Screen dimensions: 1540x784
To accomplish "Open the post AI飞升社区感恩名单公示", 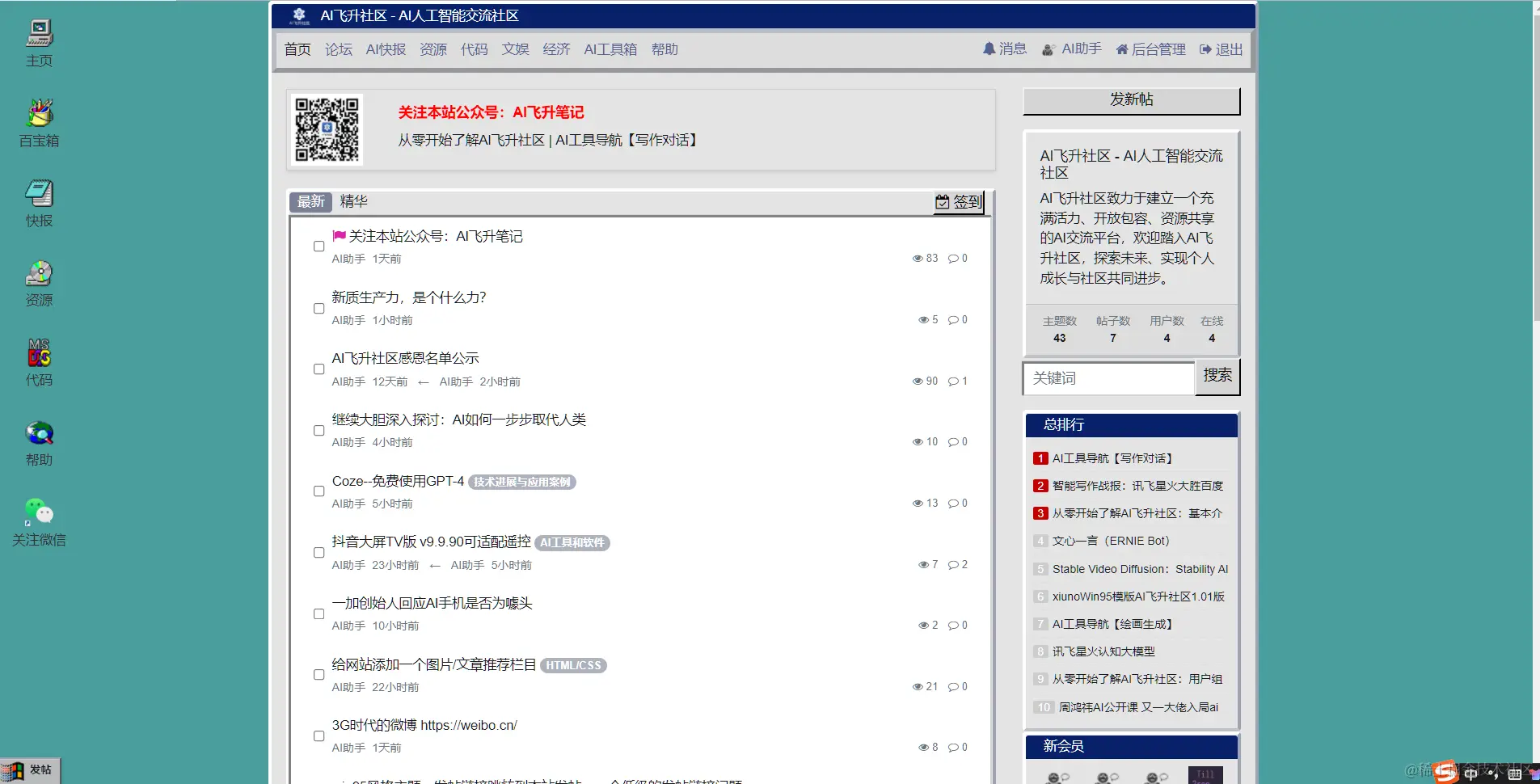I will 406,358.
